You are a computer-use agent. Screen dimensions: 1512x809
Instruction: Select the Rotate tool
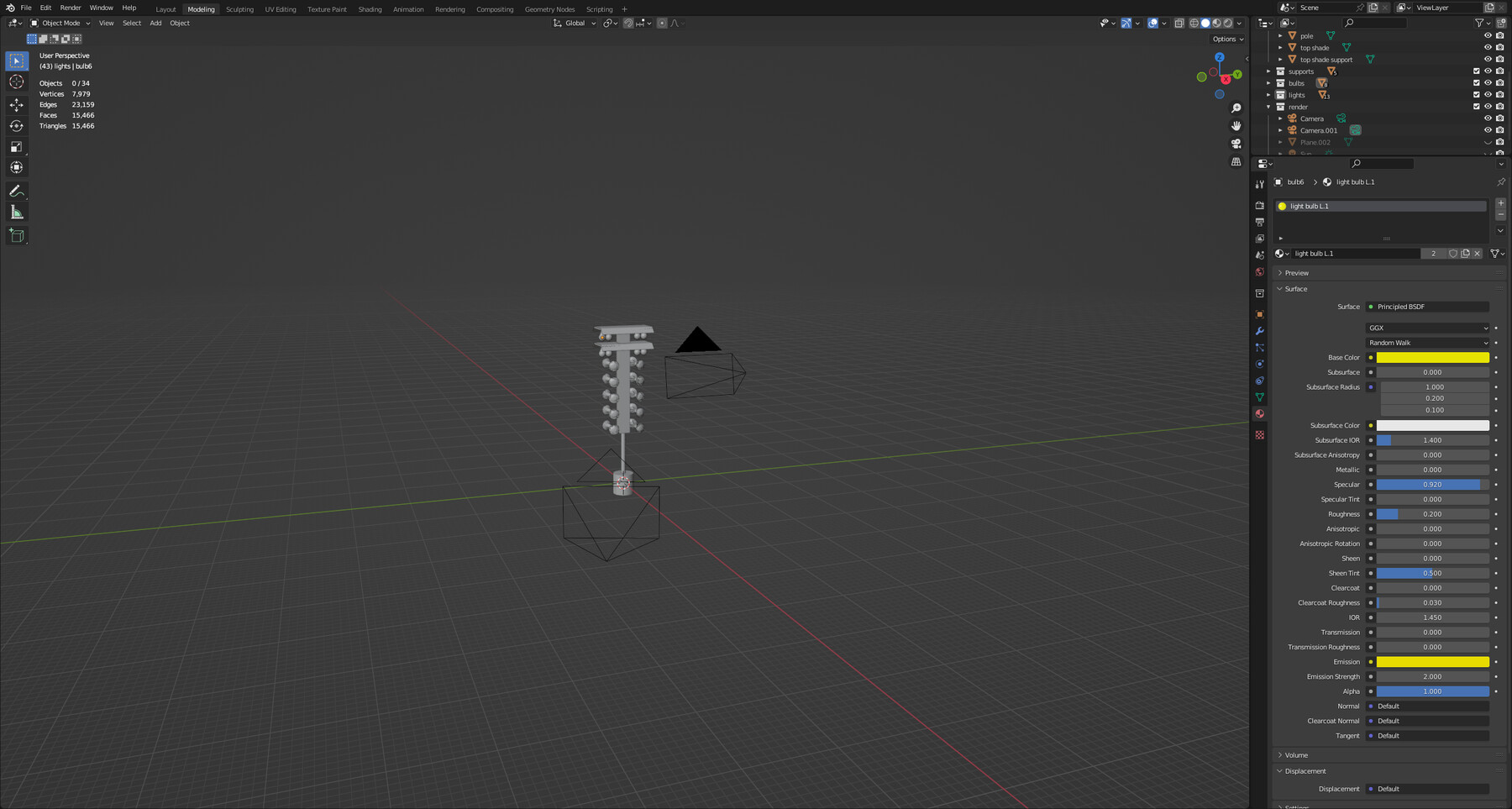coord(17,124)
